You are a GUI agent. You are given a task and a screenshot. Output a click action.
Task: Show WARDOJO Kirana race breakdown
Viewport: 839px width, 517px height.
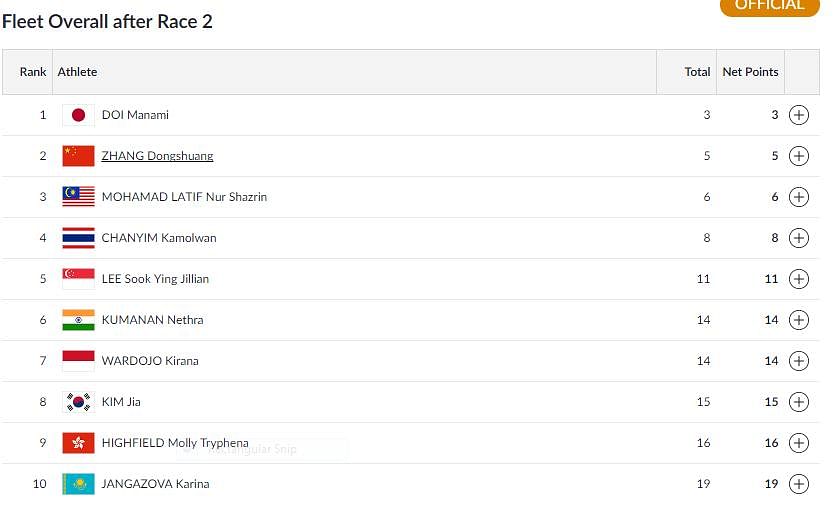click(x=798, y=361)
